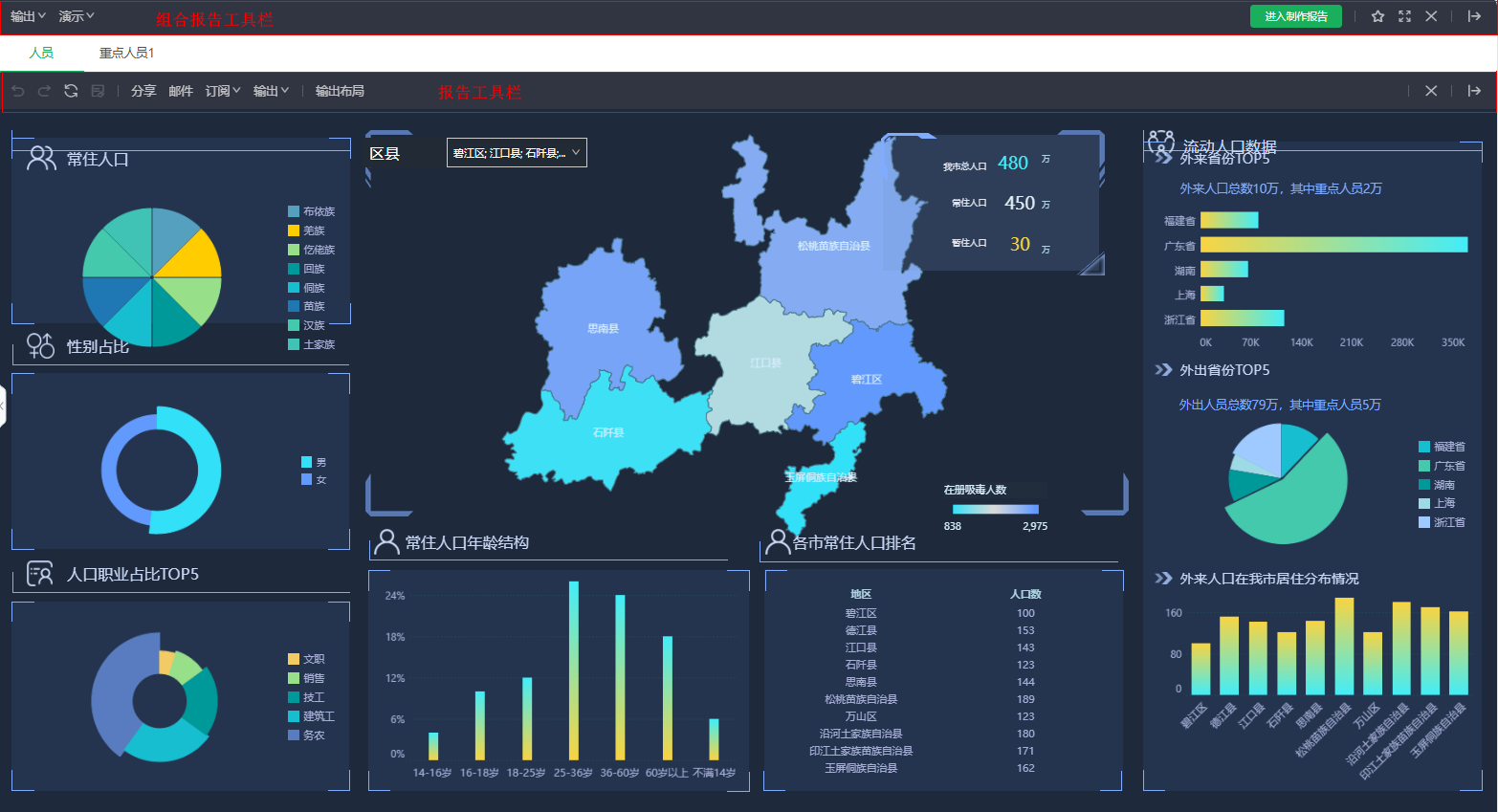Viewport: 1498px width, 812px height.
Task: Refresh the report using the refresh icon
Action: [71, 91]
